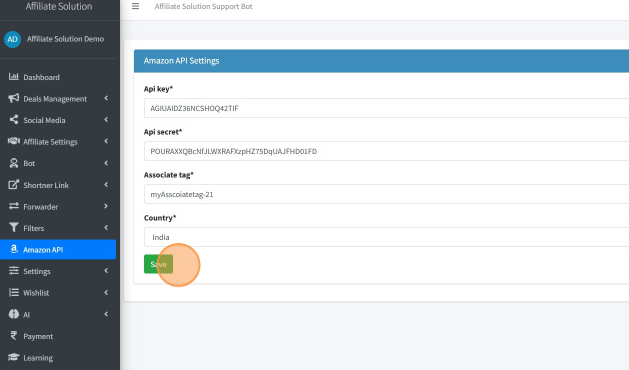Open Payment menu item

coord(58,336)
